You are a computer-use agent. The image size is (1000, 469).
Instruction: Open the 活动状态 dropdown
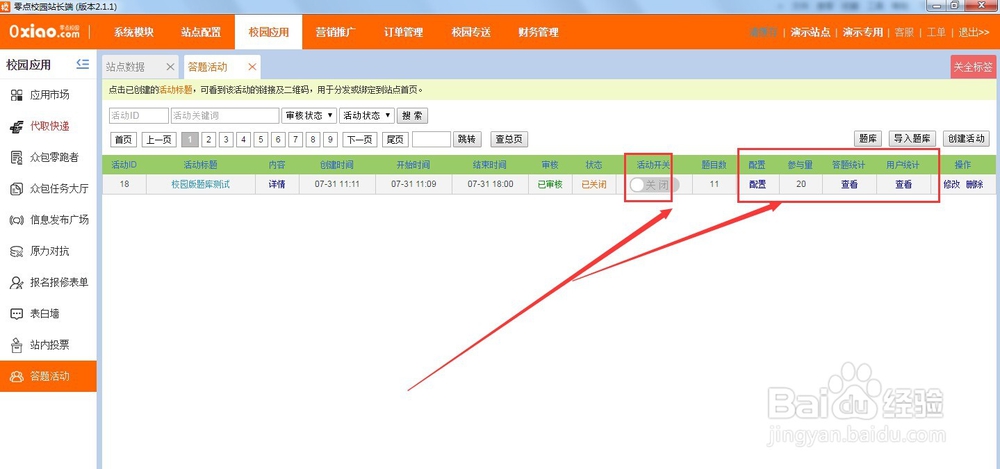[367, 115]
